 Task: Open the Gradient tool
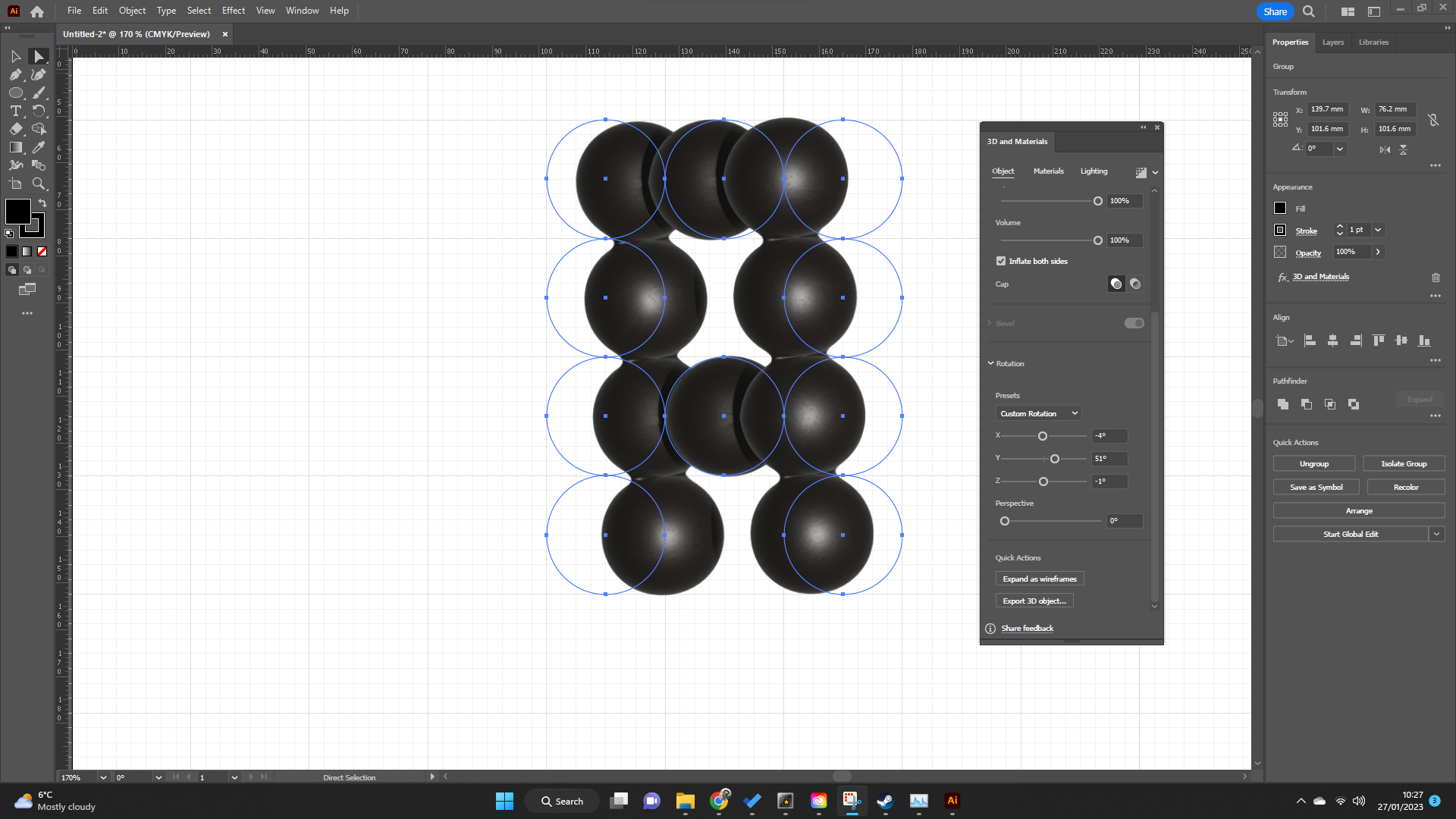click(16, 147)
